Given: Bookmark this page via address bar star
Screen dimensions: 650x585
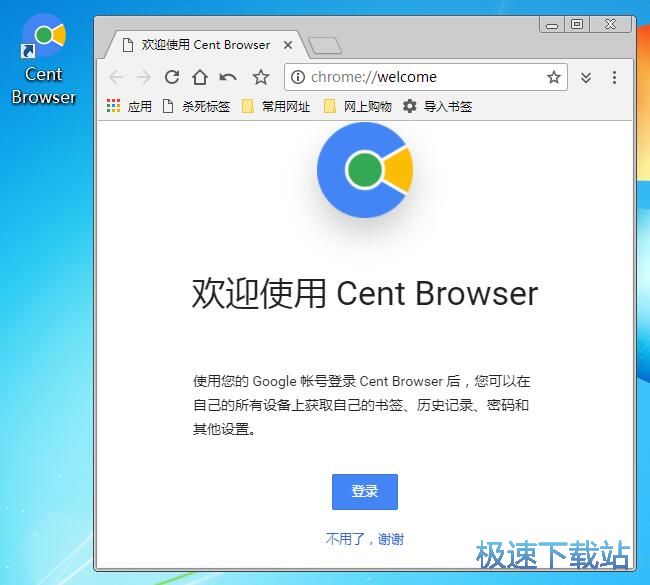Looking at the screenshot, I should 554,77.
